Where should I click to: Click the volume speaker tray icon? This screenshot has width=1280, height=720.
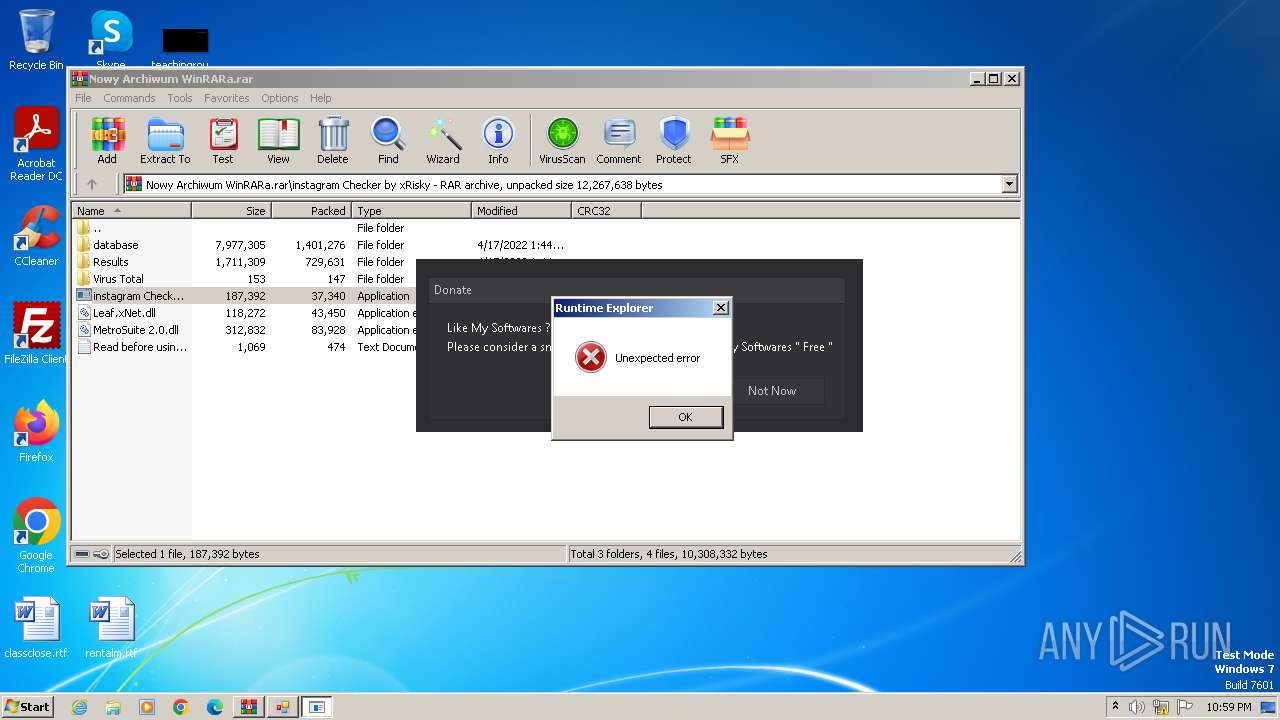coord(1138,707)
